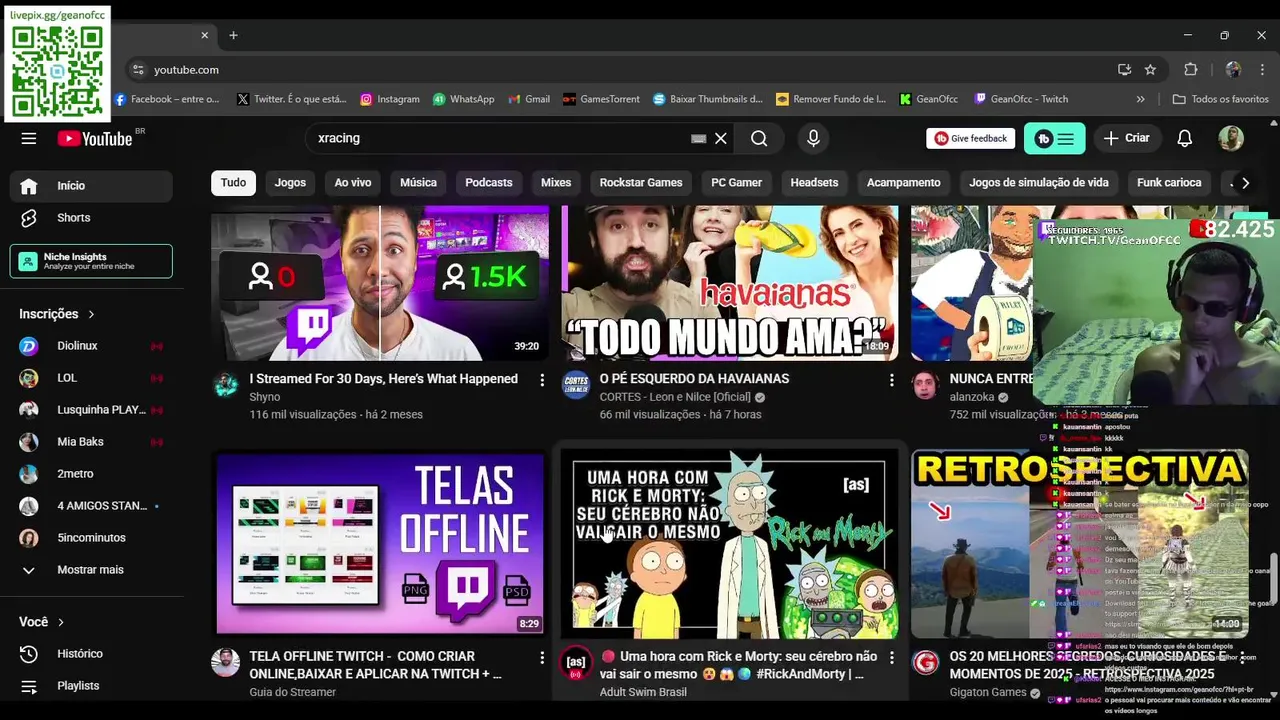Open the YouTube hamburger guide menu
Viewport: 1280px width, 720px height.
(29, 138)
